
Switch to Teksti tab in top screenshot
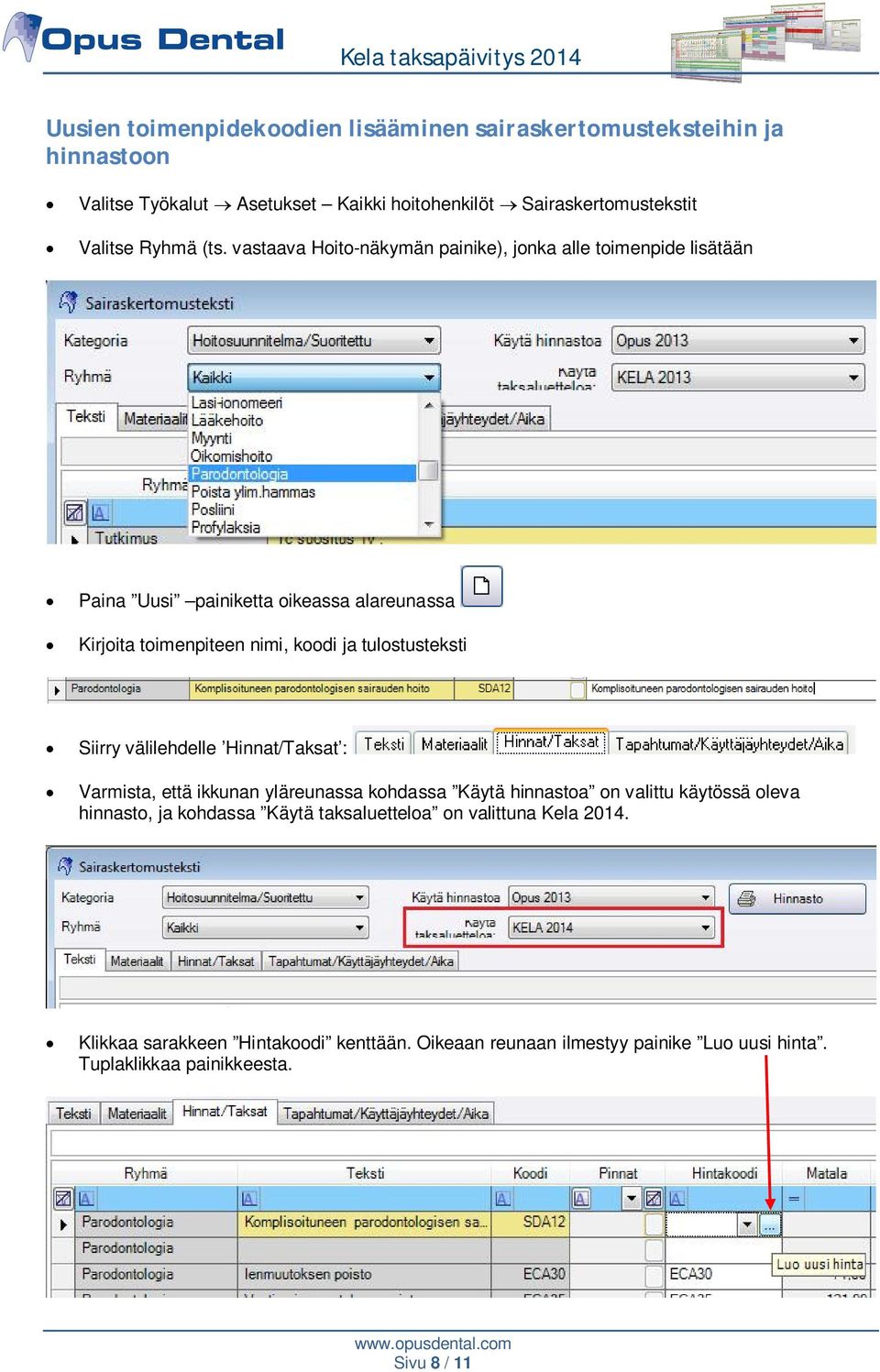pyautogui.click(x=86, y=416)
